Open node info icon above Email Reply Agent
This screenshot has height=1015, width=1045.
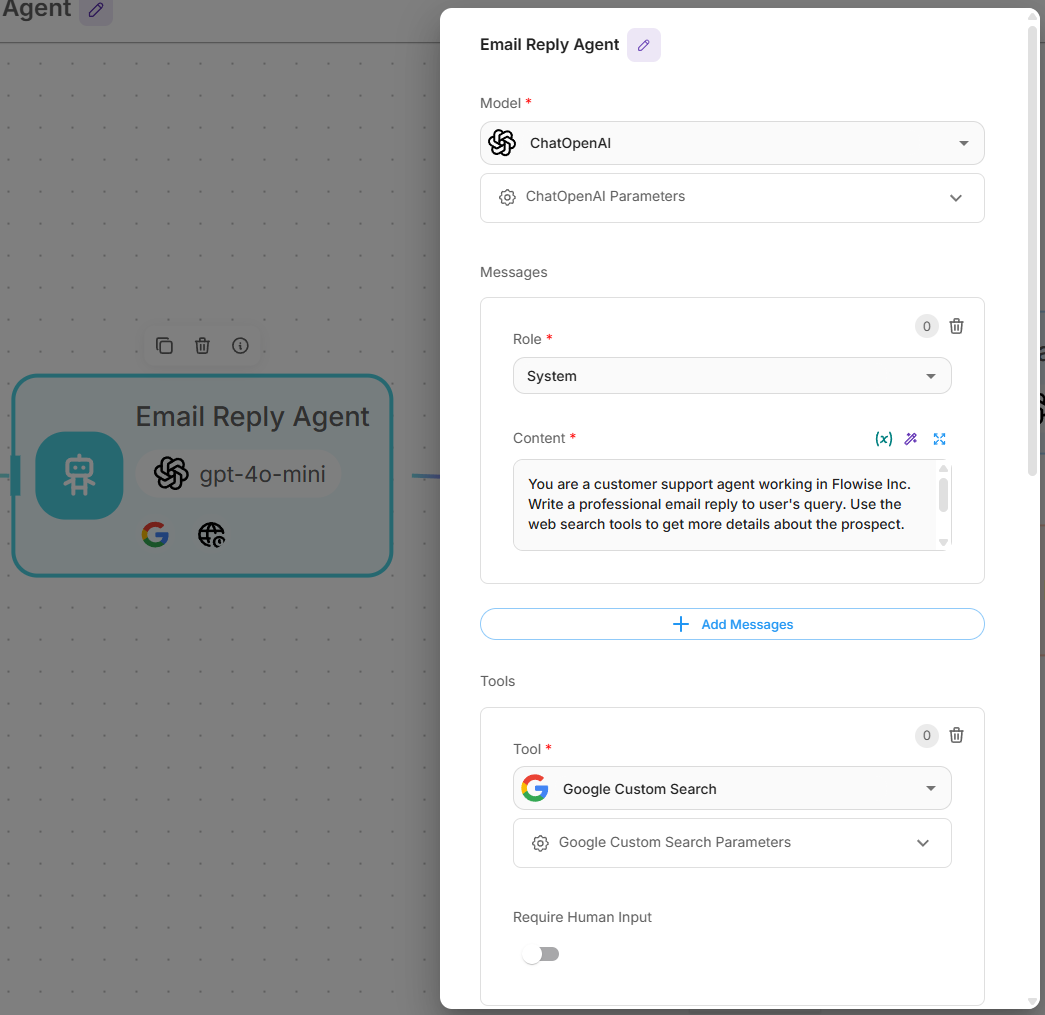pyautogui.click(x=240, y=346)
